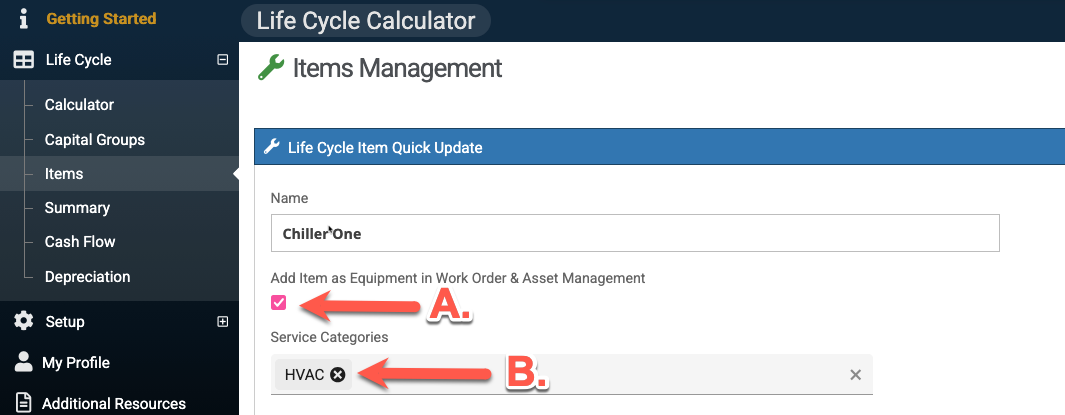Click the wrench icon in Quick Update header
The height and width of the screenshot is (415, 1065).
point(271,147)
